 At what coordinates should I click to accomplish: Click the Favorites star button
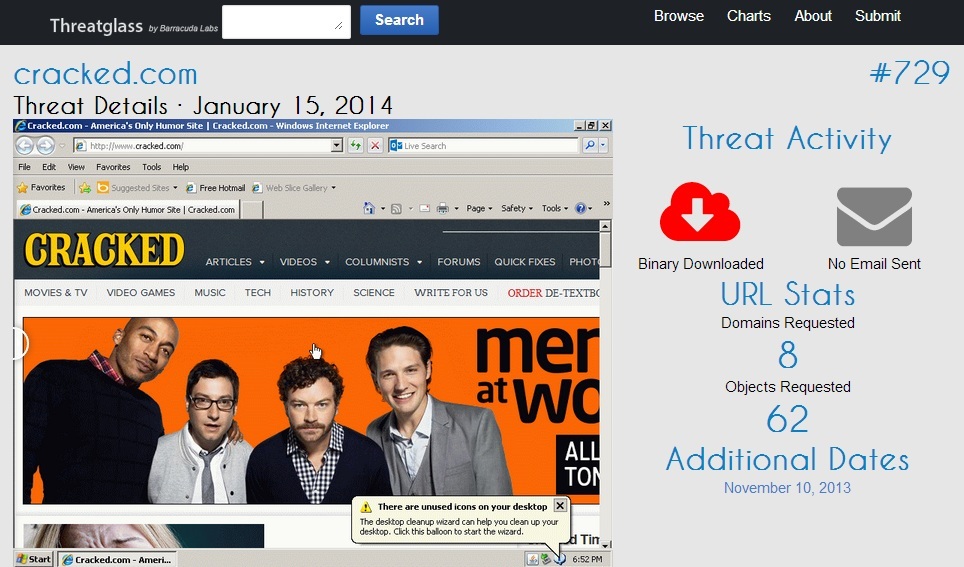coord(41,188)
